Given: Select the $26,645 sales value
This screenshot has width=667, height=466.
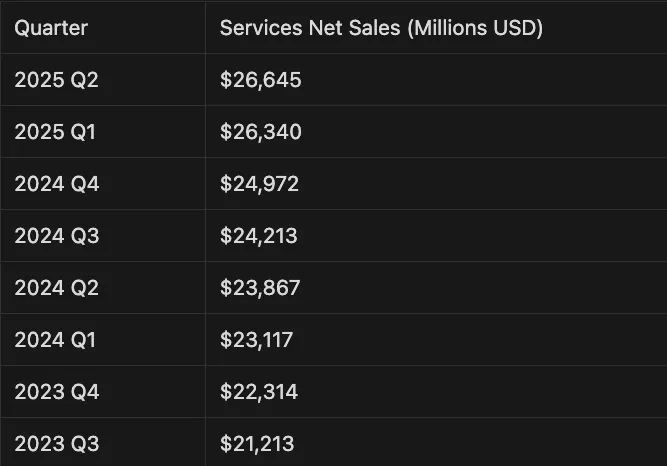Looking at the screenshot, I should point(260,80).
